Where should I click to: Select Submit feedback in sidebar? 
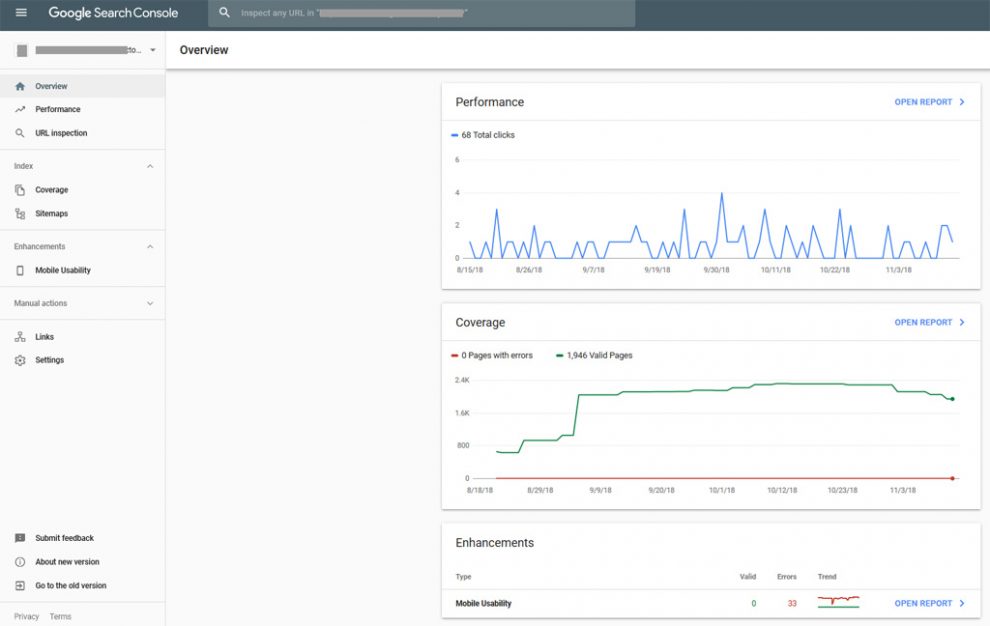click(64, 538)
